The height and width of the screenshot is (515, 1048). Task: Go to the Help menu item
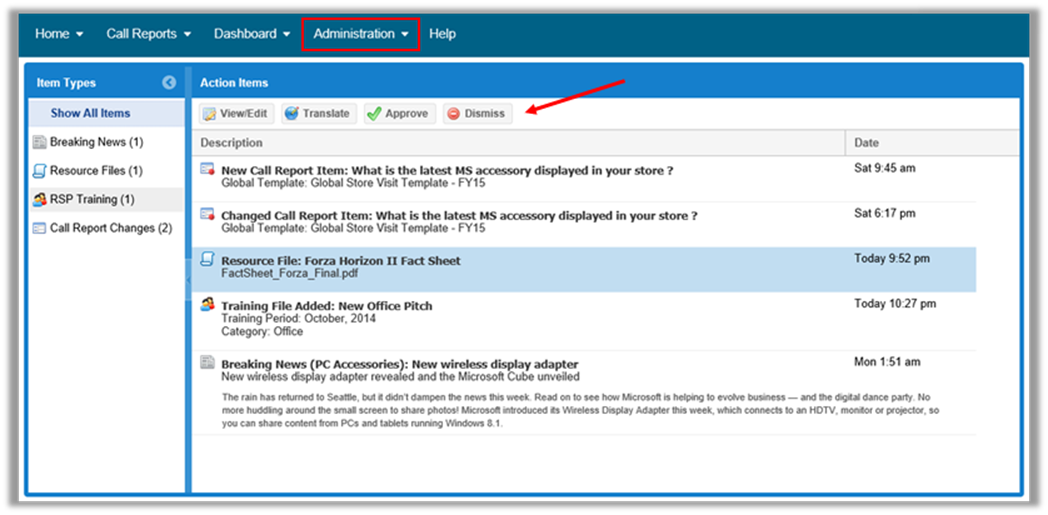tap(442, 34)
